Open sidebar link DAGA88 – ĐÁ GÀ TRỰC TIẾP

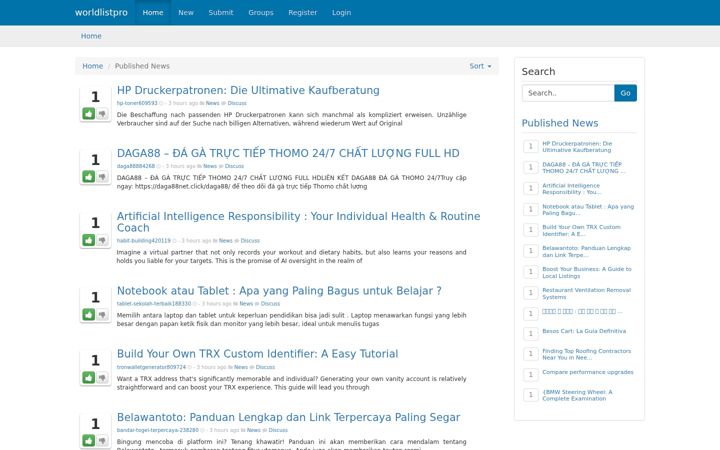click(x=584, y=168)
